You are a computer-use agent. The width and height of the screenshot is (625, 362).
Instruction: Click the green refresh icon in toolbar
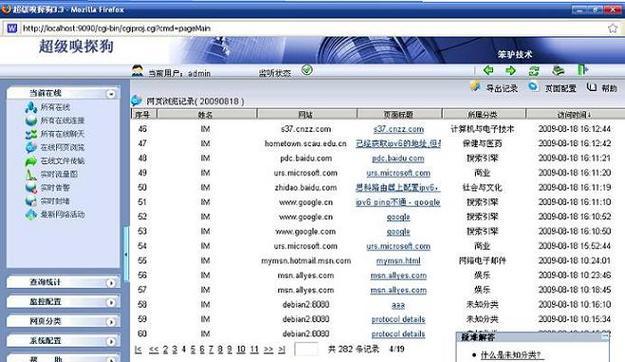(534, 71)
